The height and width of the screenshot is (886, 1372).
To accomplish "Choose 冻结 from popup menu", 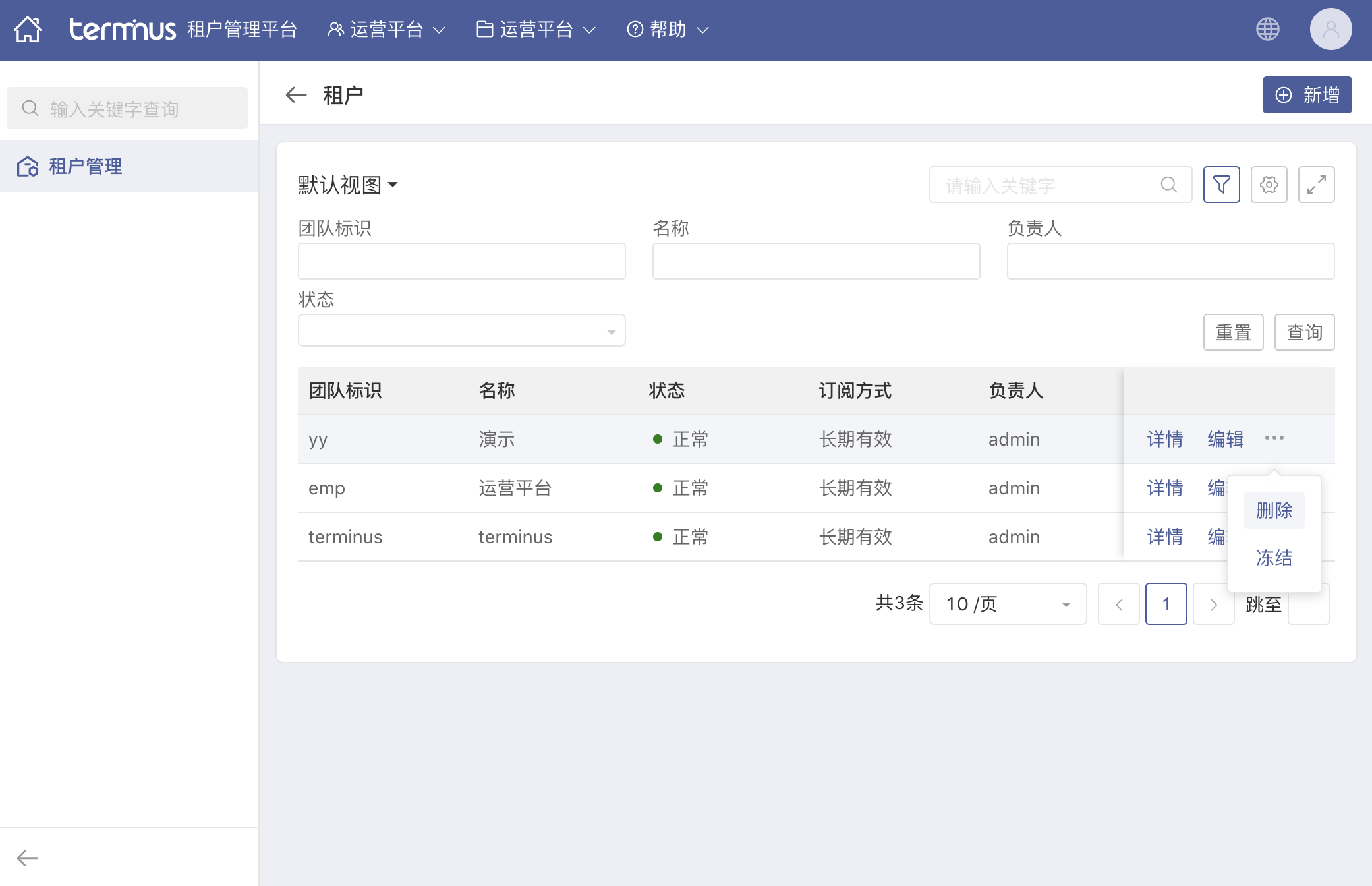I will [1274, 558].
